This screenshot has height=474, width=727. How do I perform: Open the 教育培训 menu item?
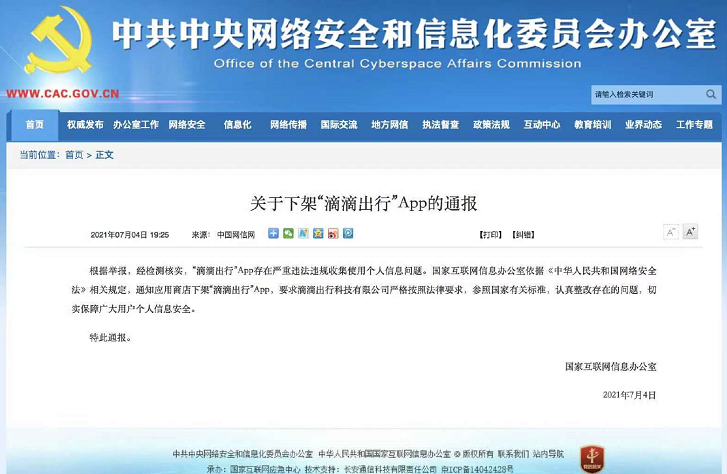(x=593, y=125)
